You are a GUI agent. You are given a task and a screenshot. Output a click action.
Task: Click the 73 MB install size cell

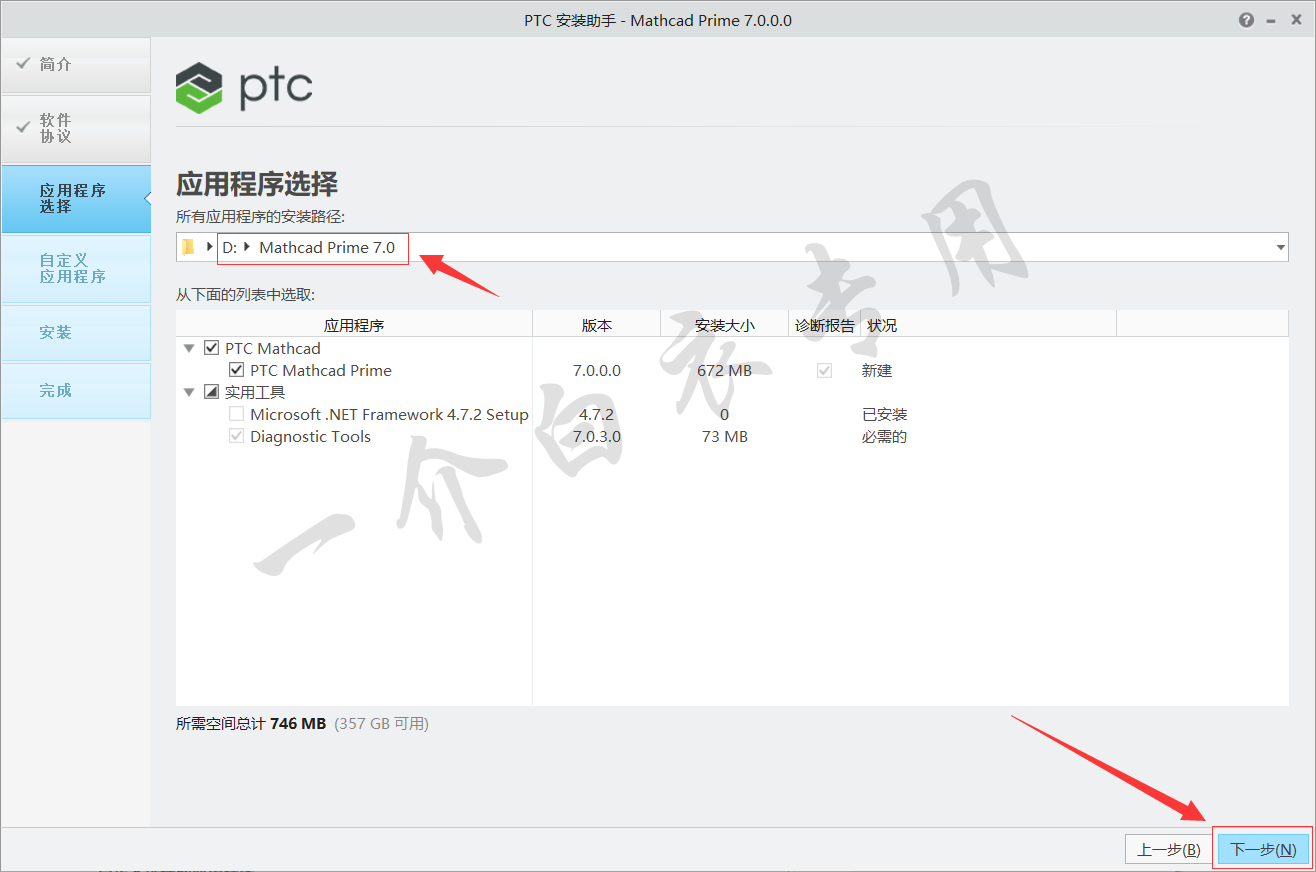724,436
